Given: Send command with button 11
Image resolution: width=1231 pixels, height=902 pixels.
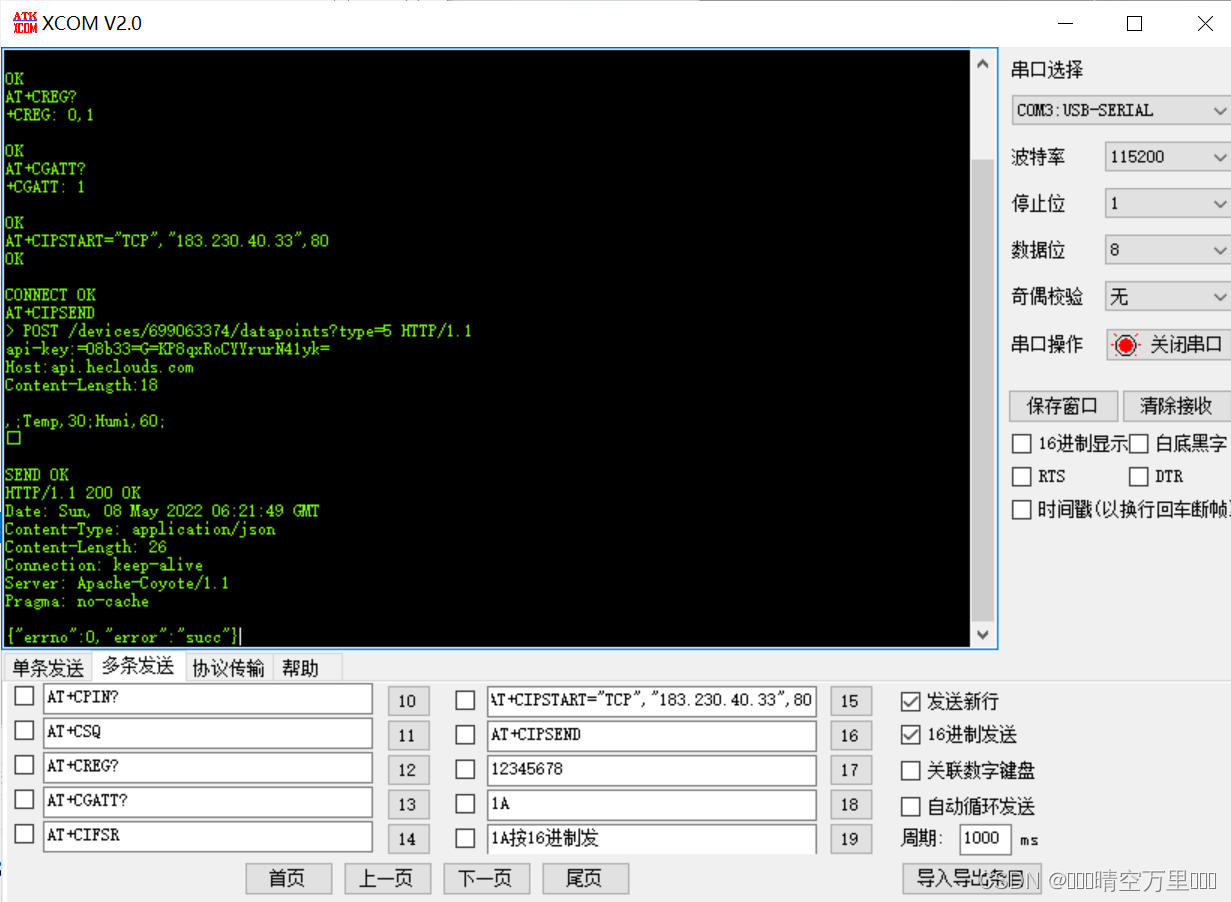Looking at the screenshot, I should (408, 736).
